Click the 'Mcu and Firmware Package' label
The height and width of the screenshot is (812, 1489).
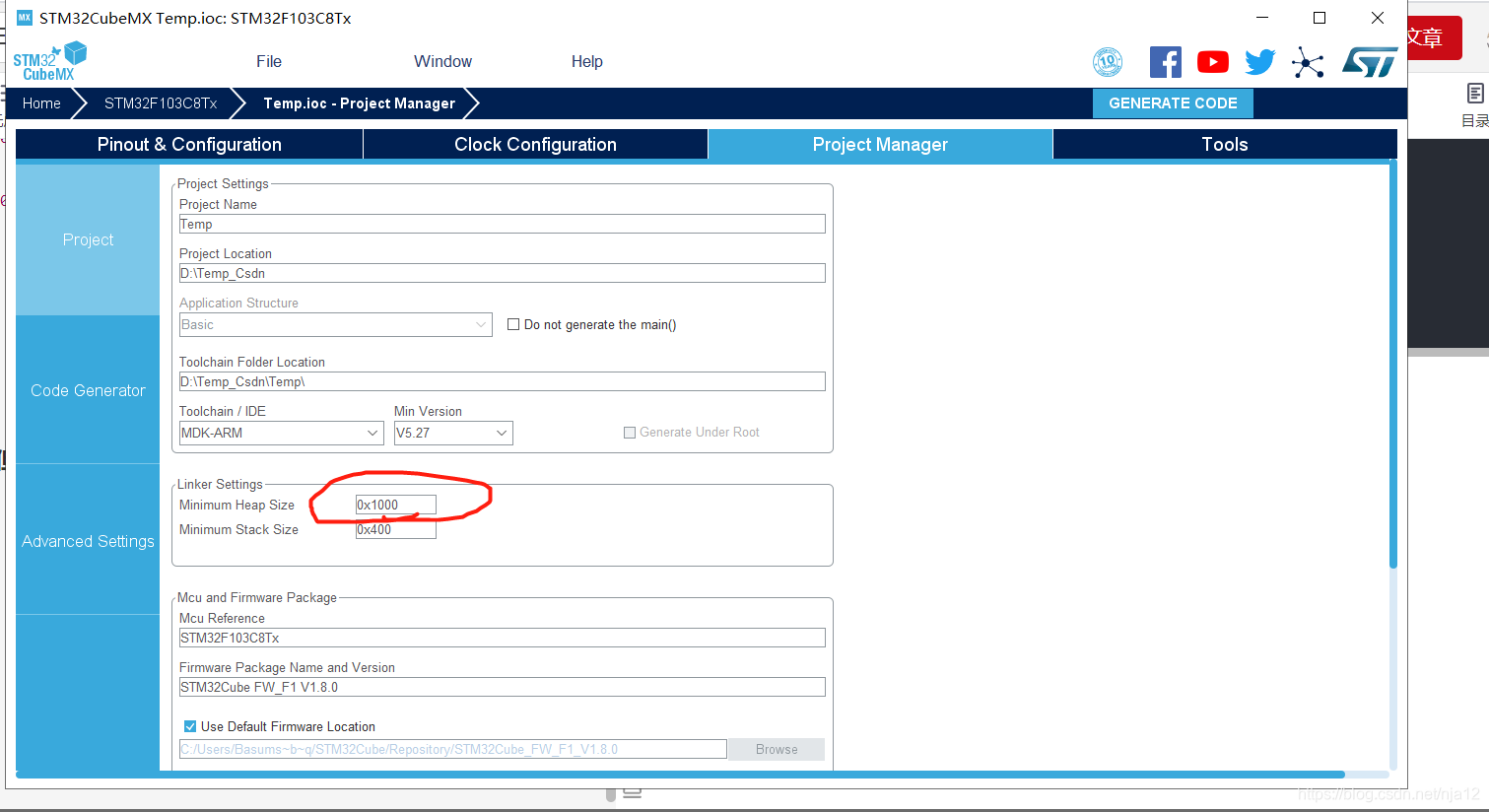coord(257,597)
